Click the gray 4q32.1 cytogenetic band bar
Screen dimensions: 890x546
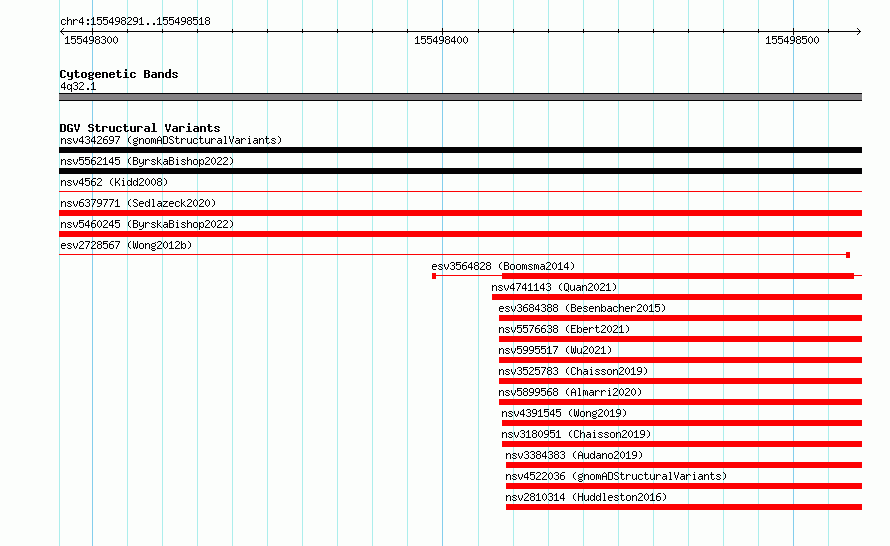click(x=460, y=97)
